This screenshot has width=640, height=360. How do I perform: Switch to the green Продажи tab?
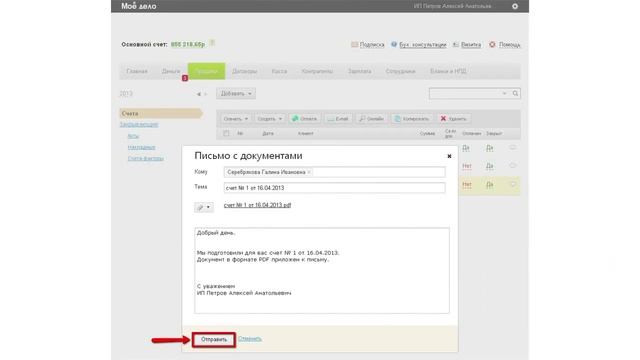tap(206, 71)
